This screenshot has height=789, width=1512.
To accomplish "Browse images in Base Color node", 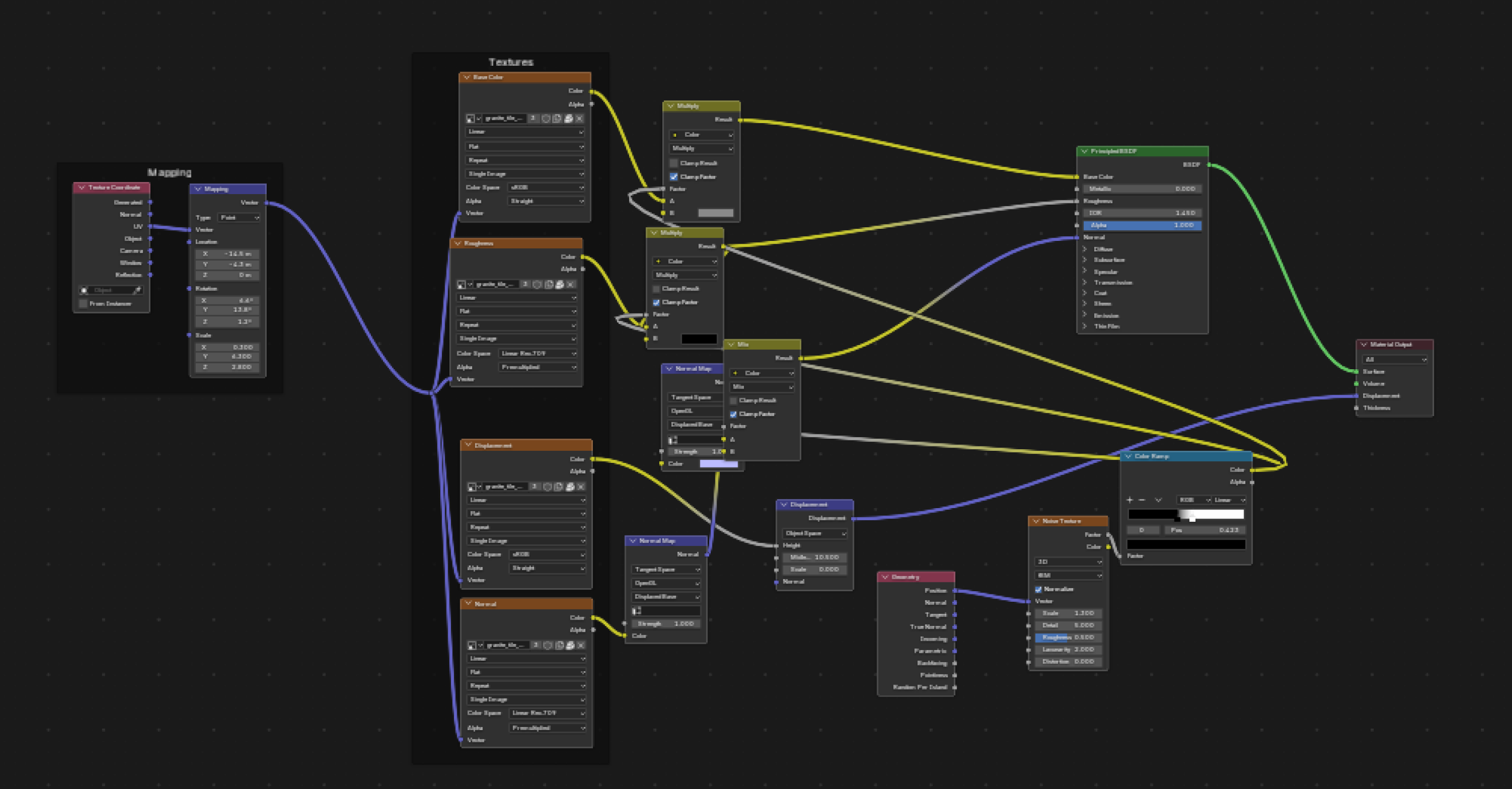I will tap(473, 118).
